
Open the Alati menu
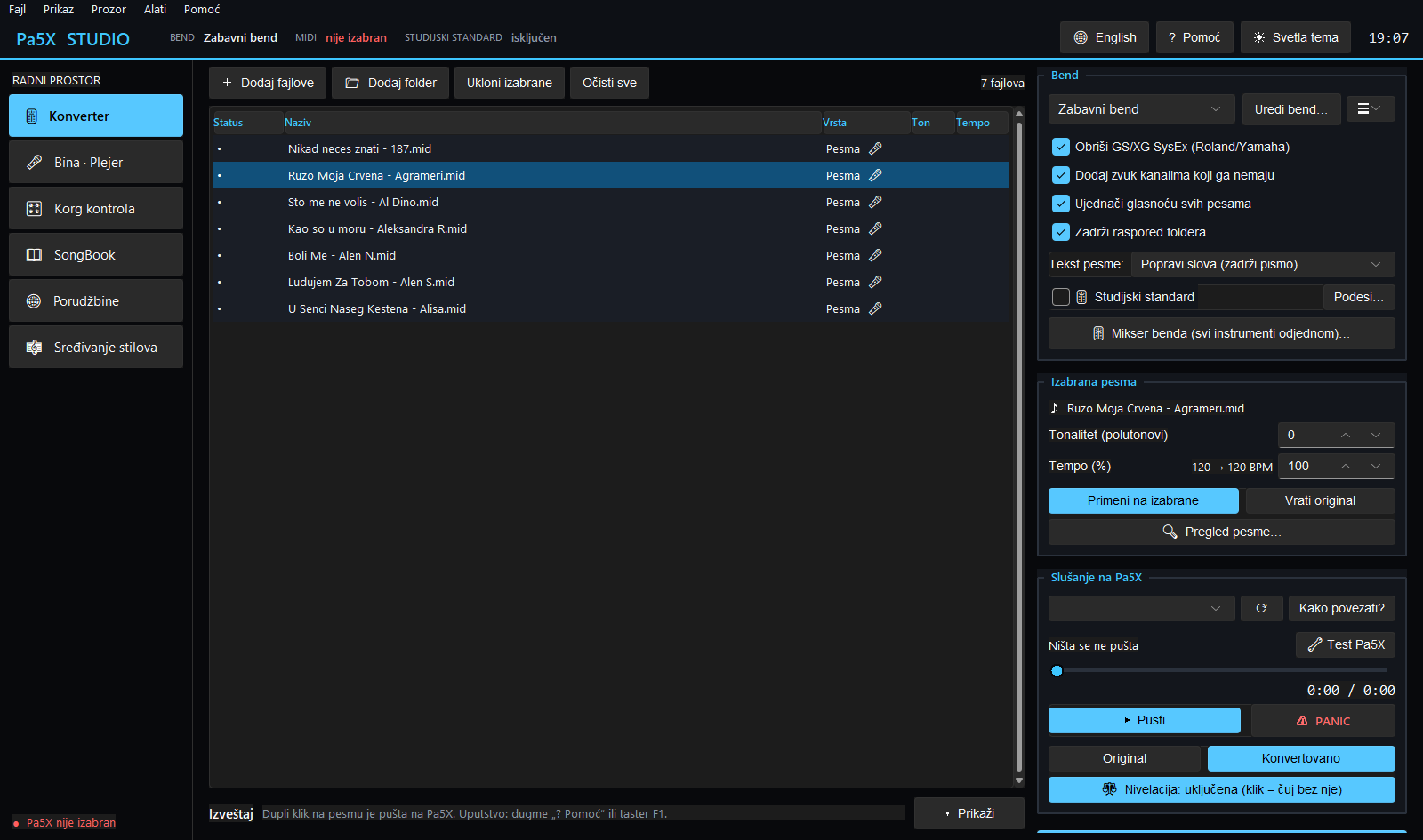[155, 9]
